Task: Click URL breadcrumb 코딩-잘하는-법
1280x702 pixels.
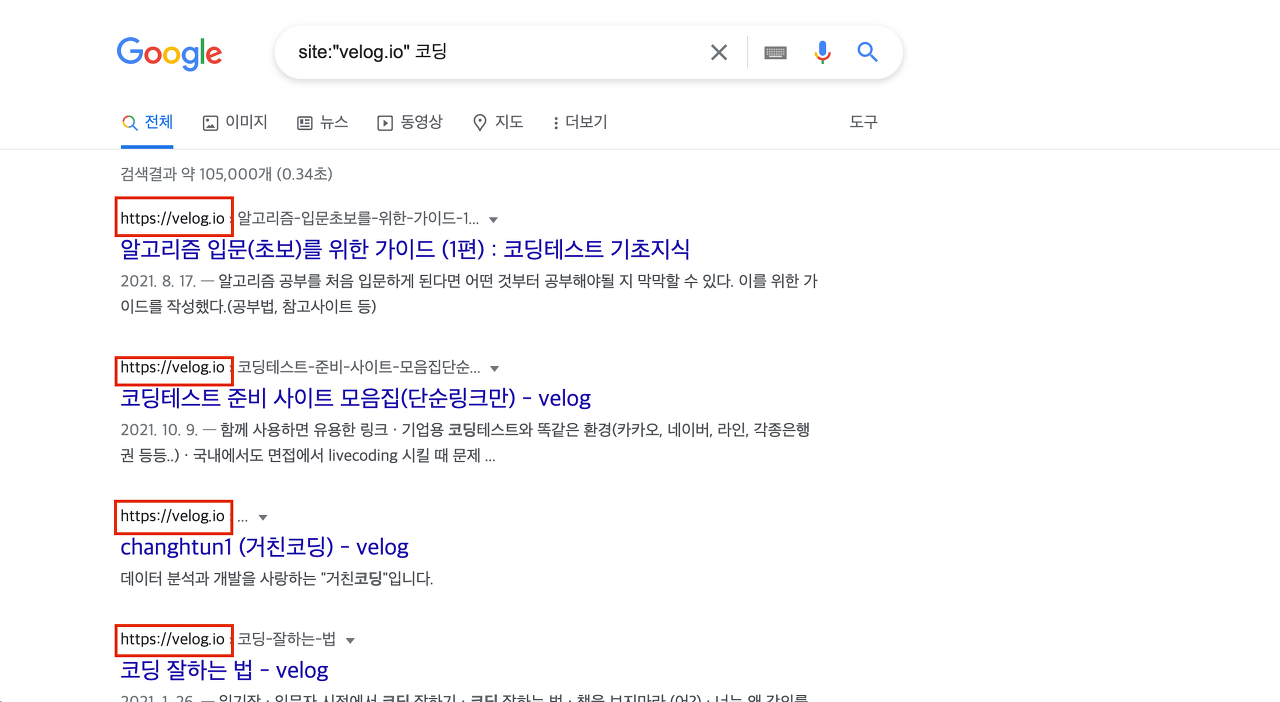Action: click(x=286, y=639)
